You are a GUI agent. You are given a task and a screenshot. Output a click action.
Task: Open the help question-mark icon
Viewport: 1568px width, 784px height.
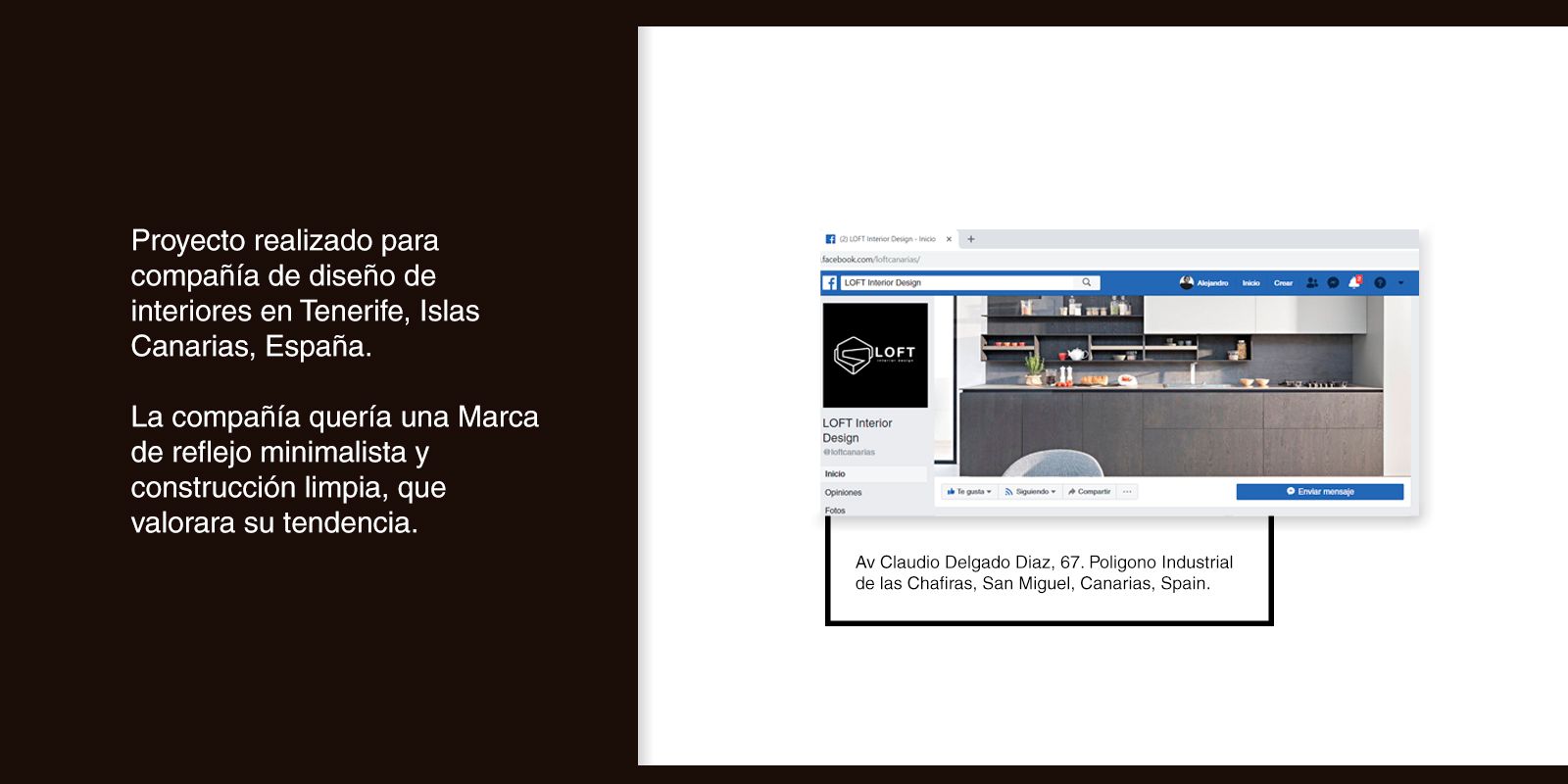[x=1380, y=282]
